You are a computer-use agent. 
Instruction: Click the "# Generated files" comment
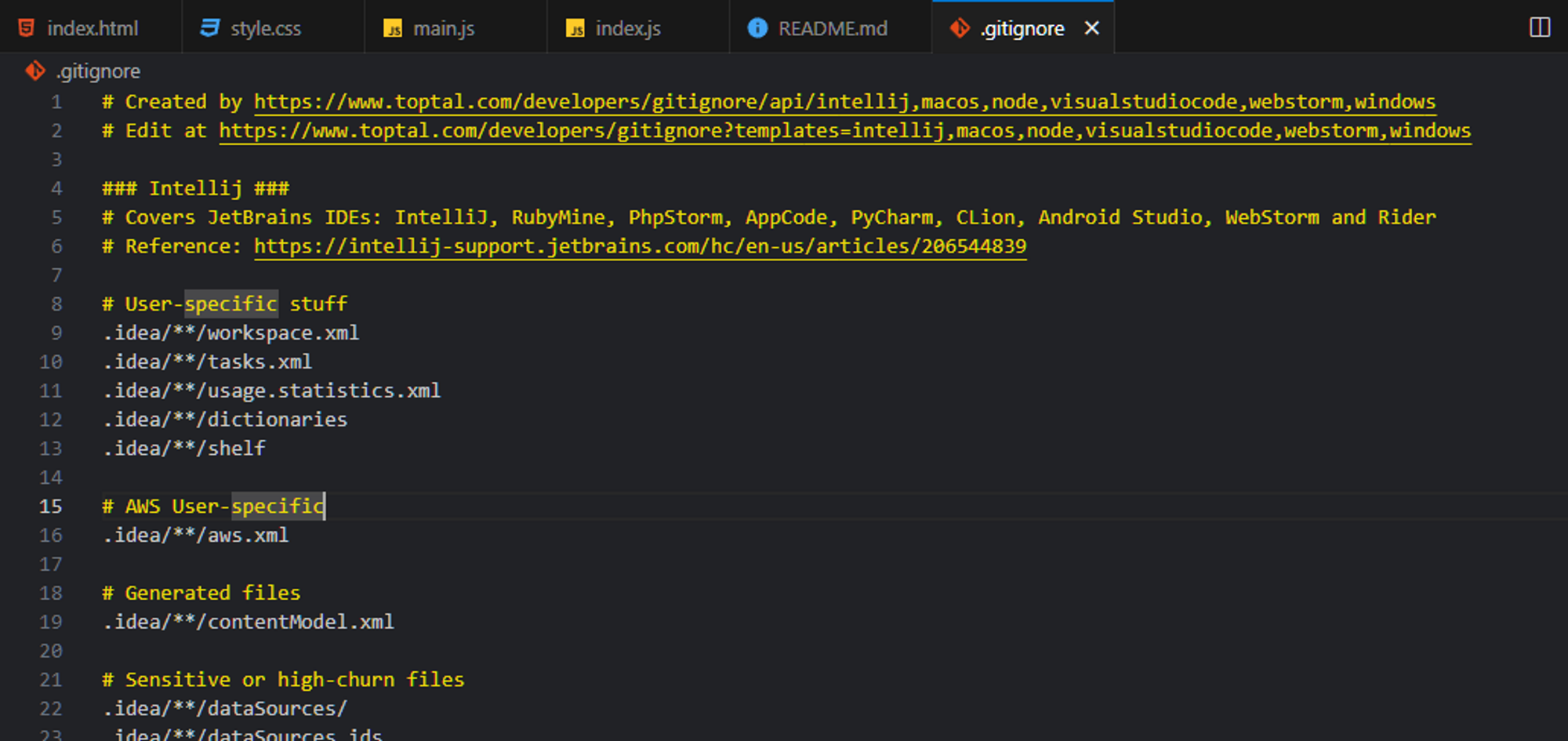201,593
